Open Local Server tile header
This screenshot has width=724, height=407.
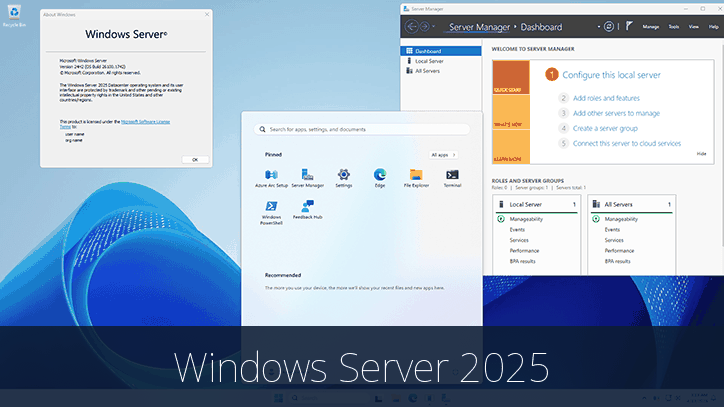pos(537,204)
